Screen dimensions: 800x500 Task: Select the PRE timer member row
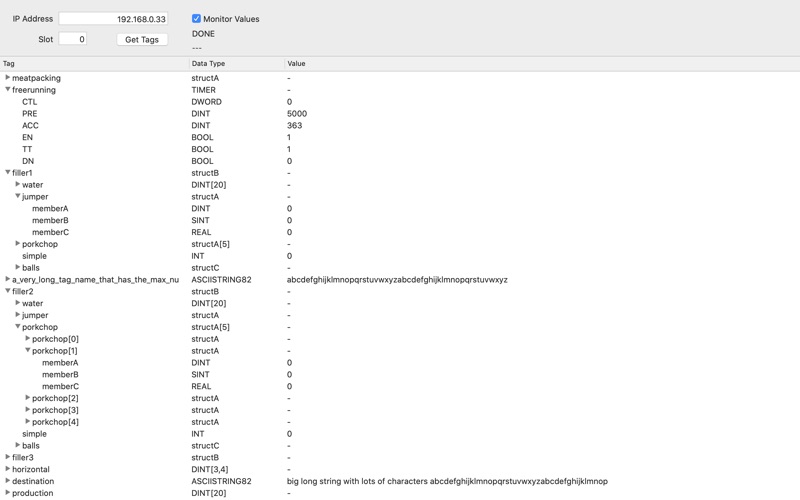click(x=400, y=113)
